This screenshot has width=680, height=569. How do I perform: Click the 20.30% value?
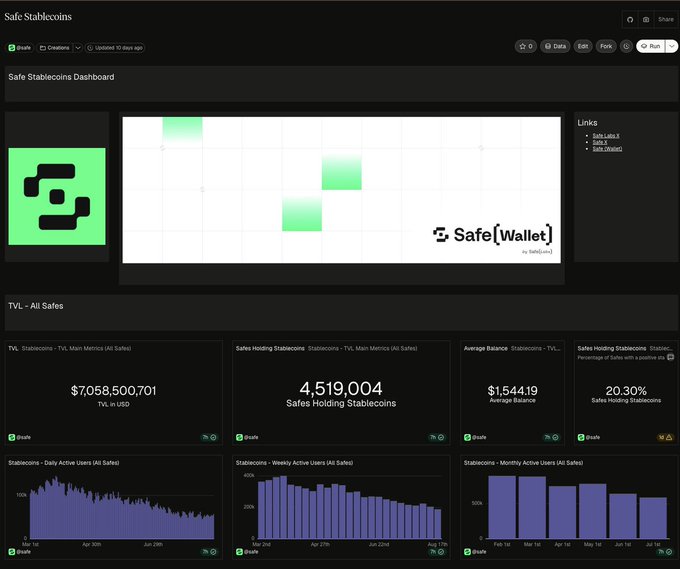(x=626, y=391)
